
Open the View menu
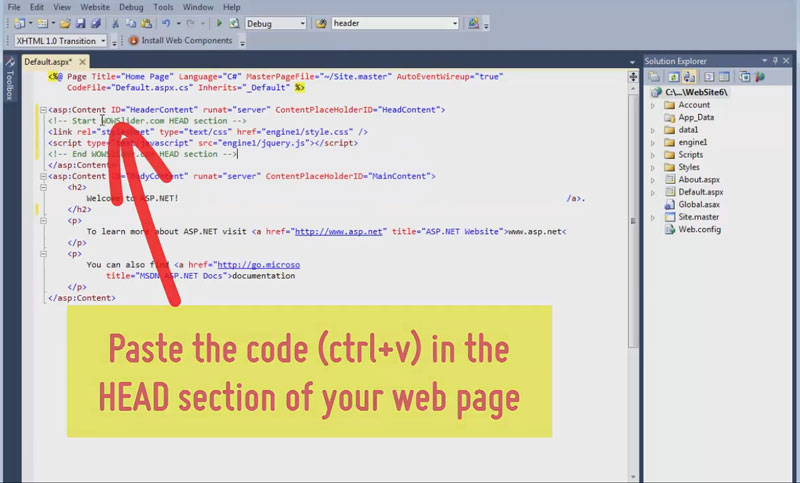(x=62, y=7)
